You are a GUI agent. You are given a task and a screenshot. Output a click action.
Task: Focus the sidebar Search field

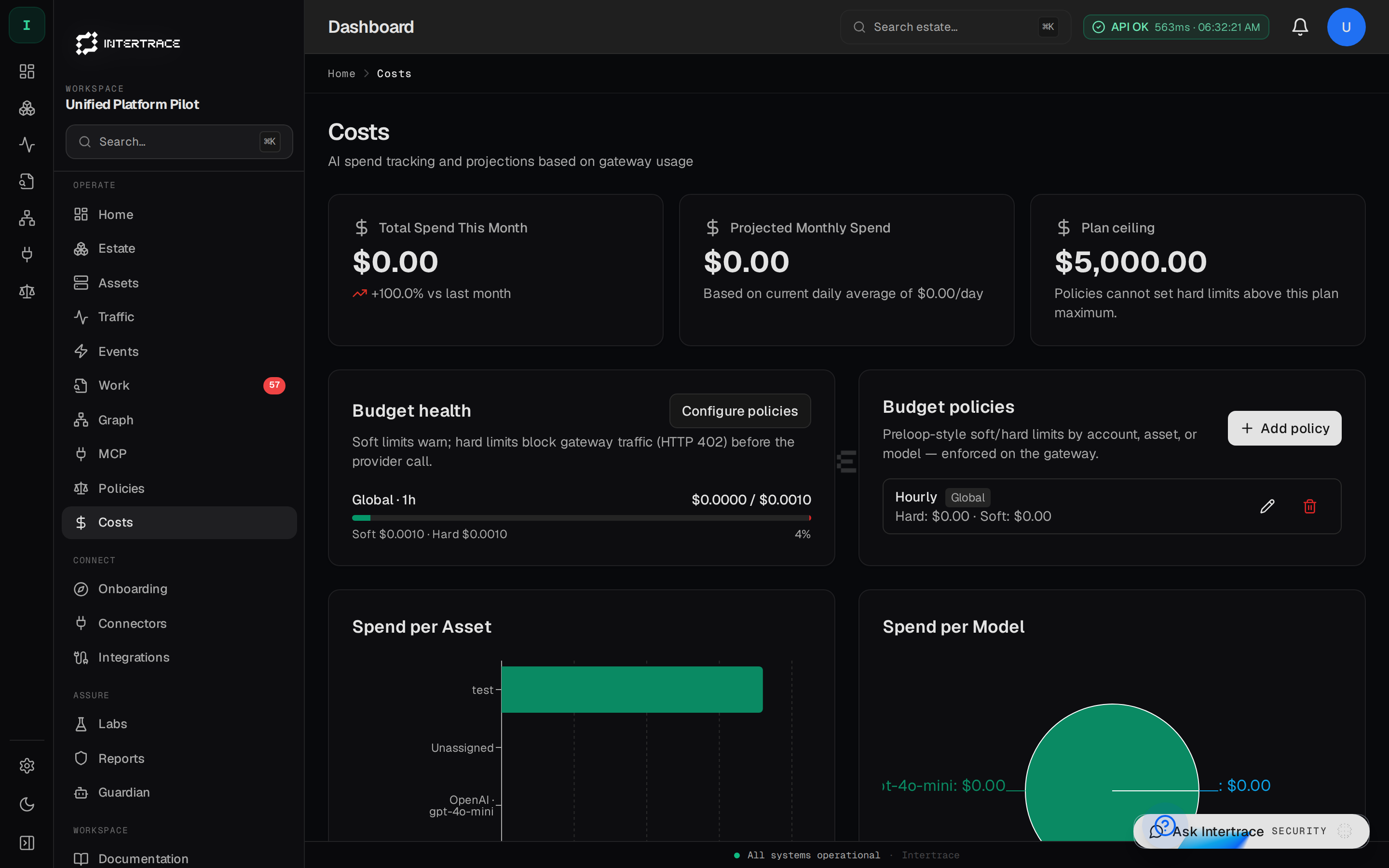tap(179, 142)
